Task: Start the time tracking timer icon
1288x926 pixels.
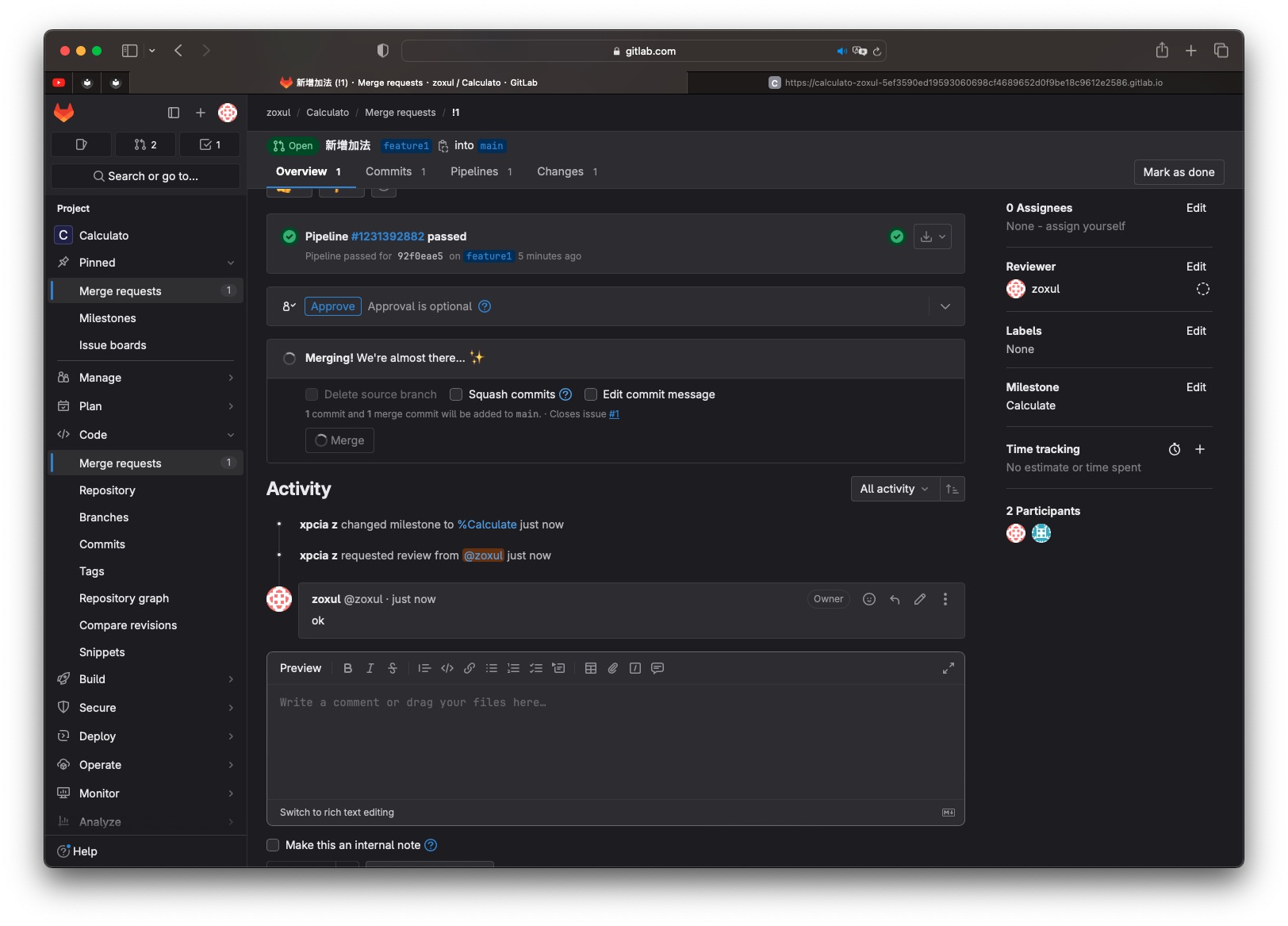Action: point(1175,449)
